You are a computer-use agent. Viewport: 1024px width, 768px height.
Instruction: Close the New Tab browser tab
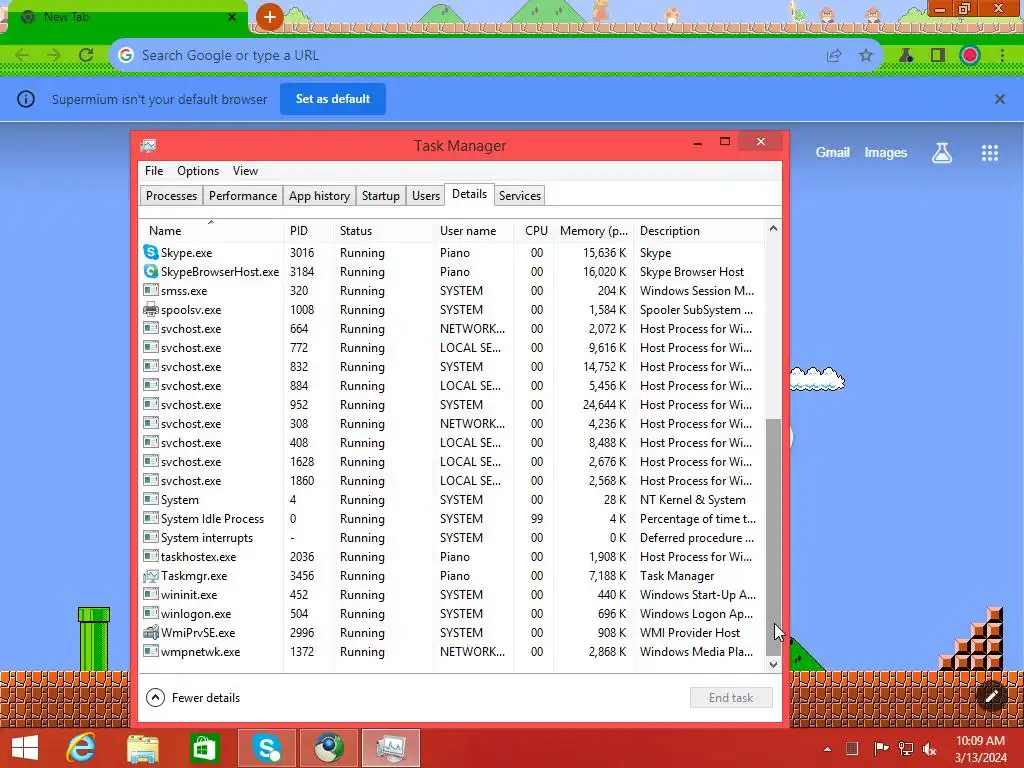231,17
